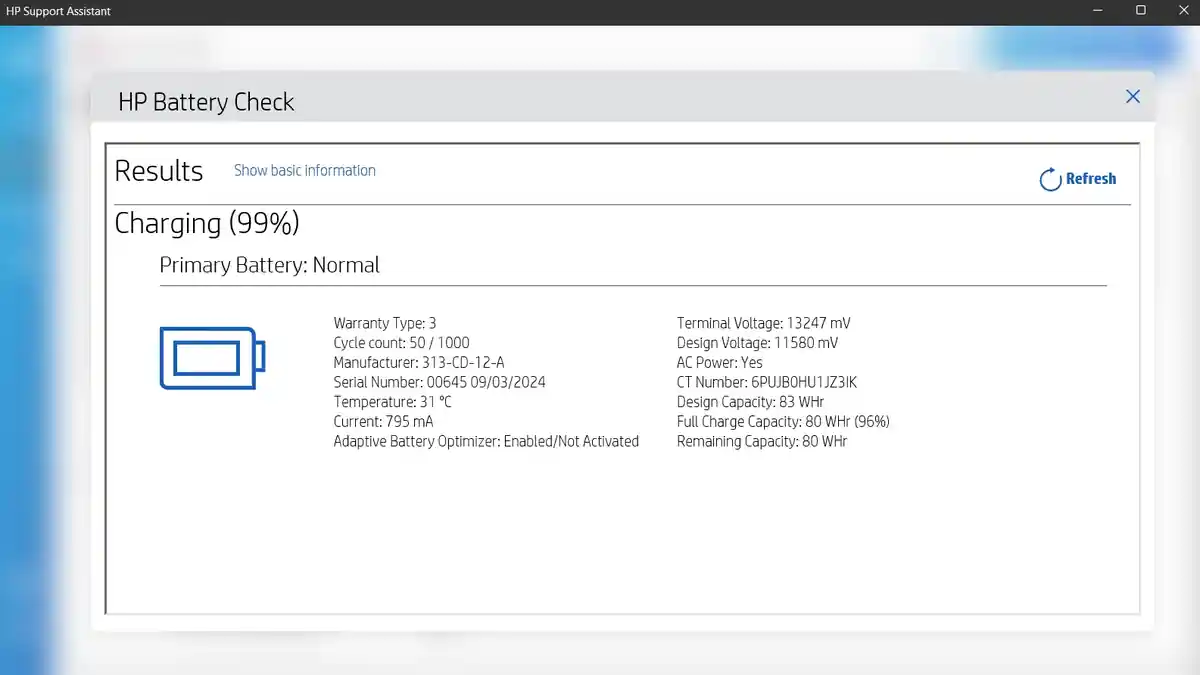Click the HP Battery Check dialog title
The width and height of the screenshot is (1200, 675).
[206, 102]
